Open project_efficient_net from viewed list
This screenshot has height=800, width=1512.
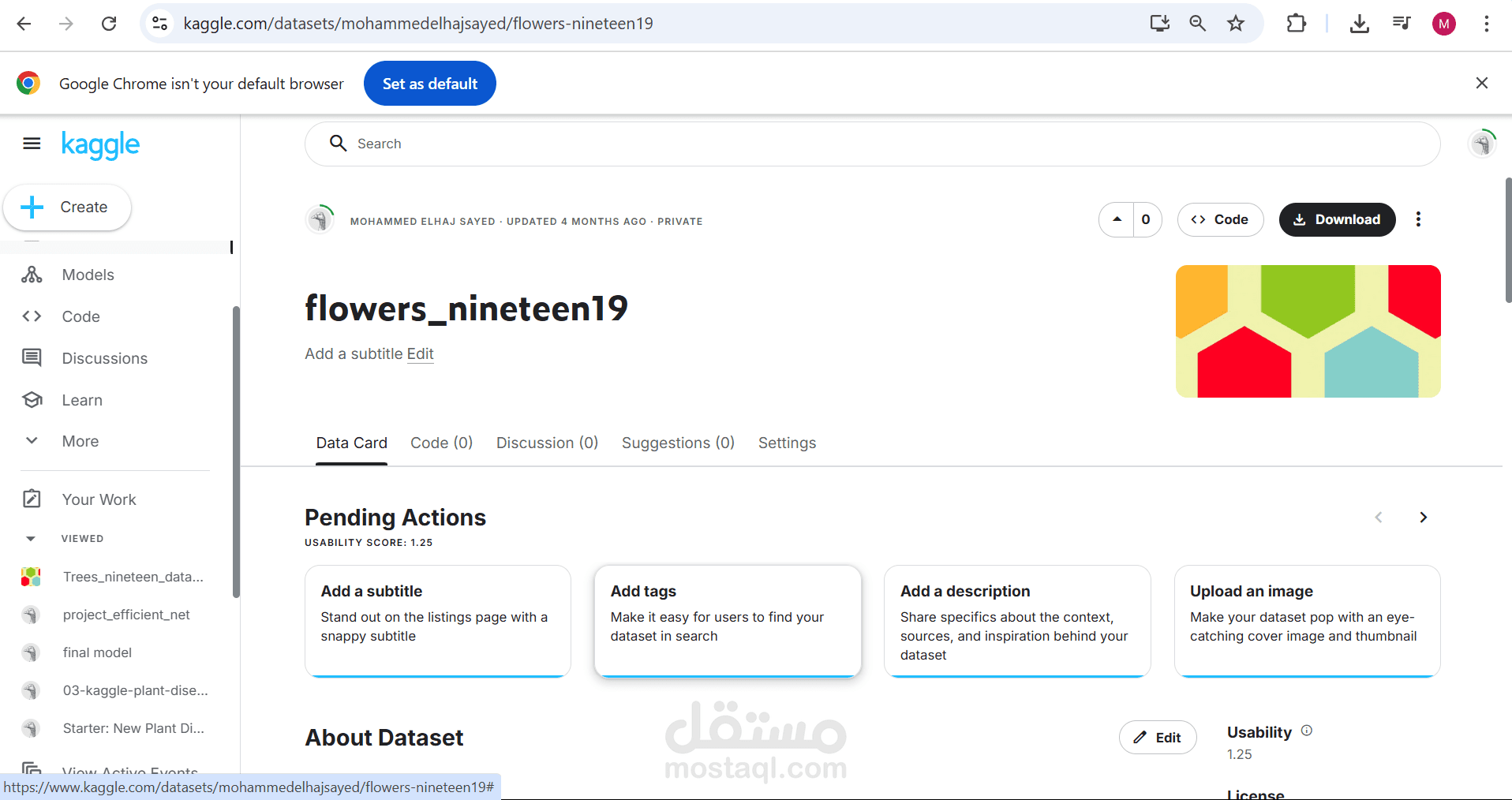pos(126,615)
